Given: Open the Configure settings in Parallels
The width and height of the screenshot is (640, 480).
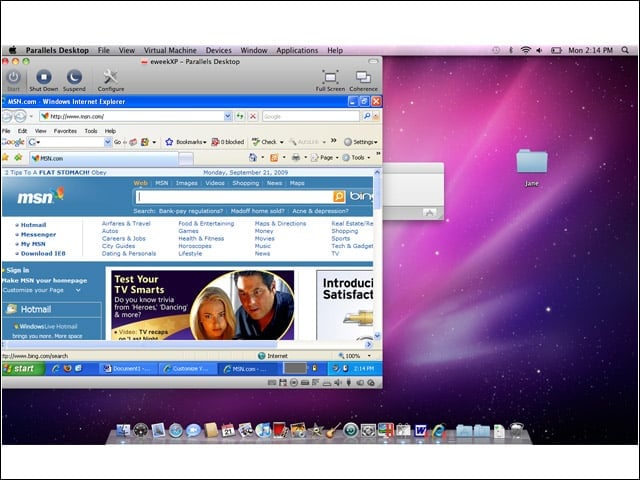Looking at the screenshot, I should (111, 80).
